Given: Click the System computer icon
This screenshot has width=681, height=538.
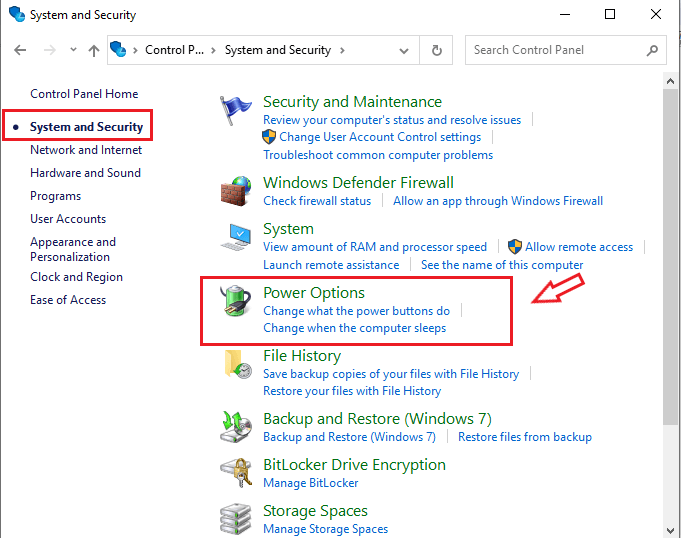Looking at the screenshot, I should point(236,237).
